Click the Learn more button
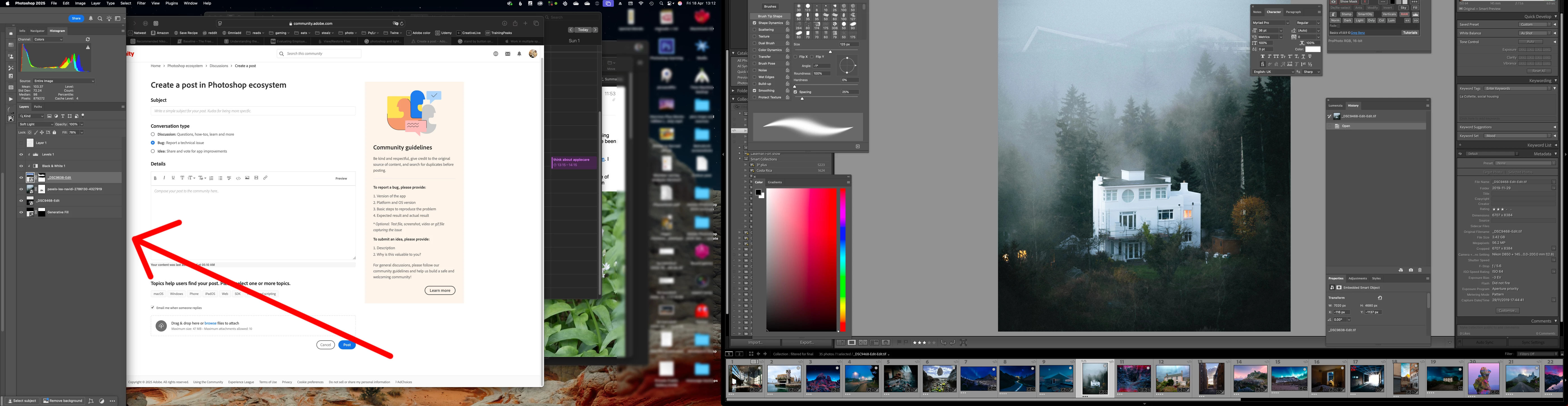1568x406 pixels. (x=440, y=291)
